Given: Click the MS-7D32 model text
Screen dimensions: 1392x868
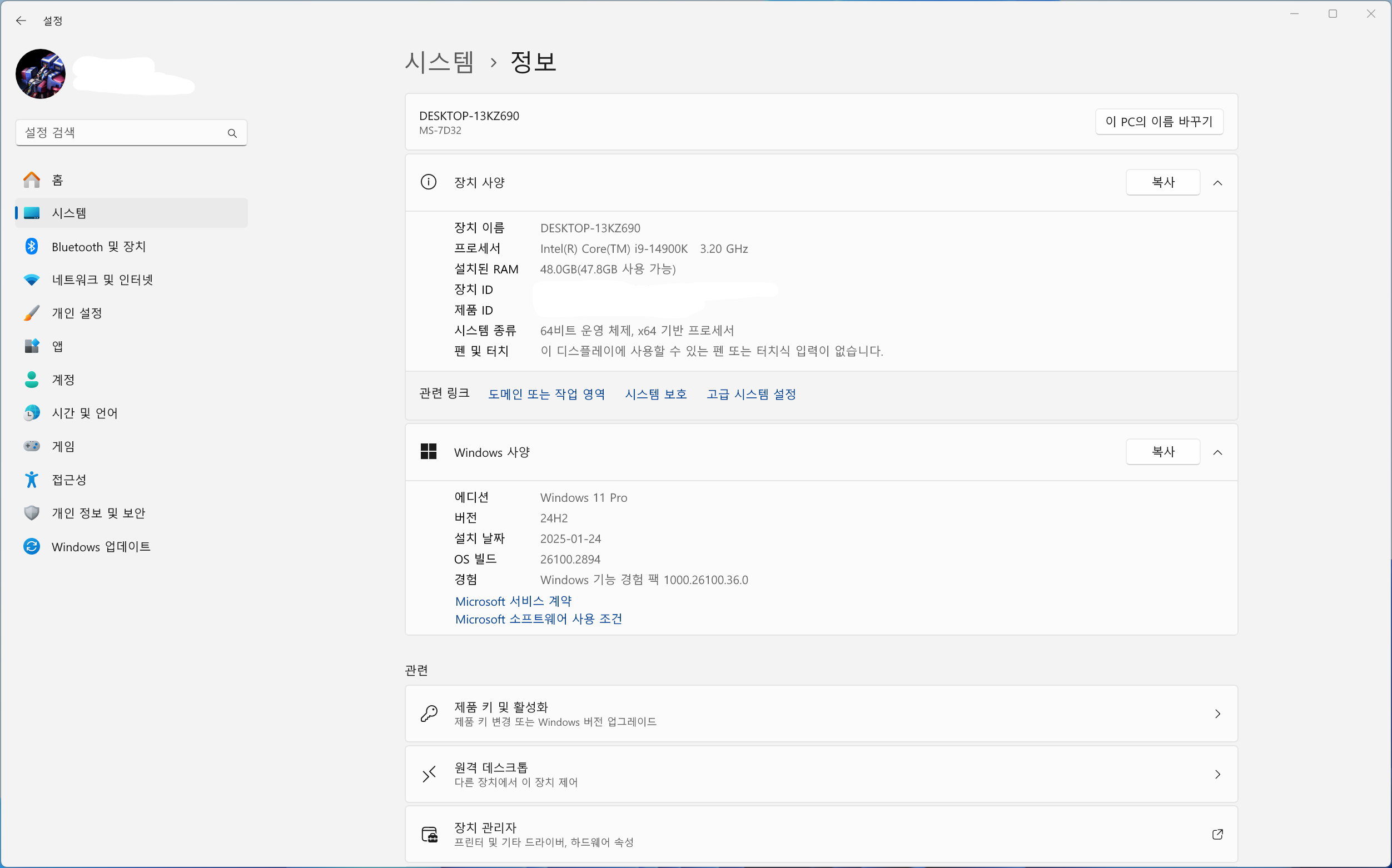Looking at the screenshot, I should pos(440,131).
